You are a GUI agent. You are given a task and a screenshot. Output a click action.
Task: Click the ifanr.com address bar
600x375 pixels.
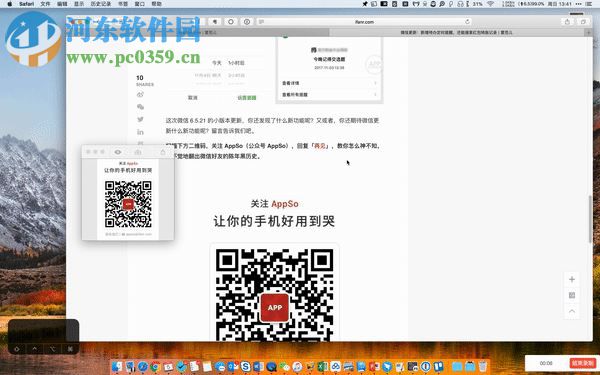pyautogui.click(x=364, y=22)
